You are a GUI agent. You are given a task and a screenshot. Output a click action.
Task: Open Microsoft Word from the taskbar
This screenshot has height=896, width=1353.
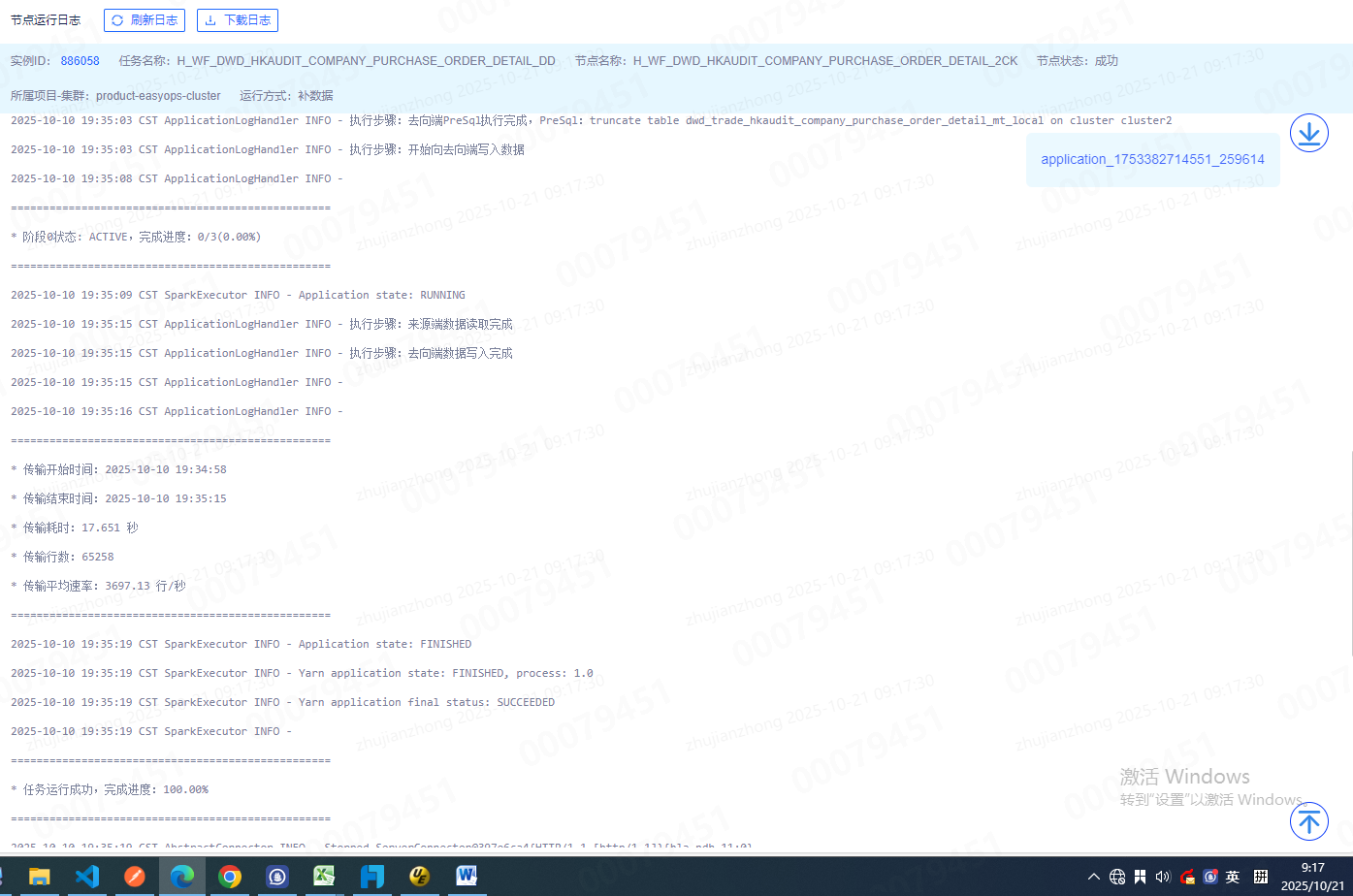click(467, 877)
